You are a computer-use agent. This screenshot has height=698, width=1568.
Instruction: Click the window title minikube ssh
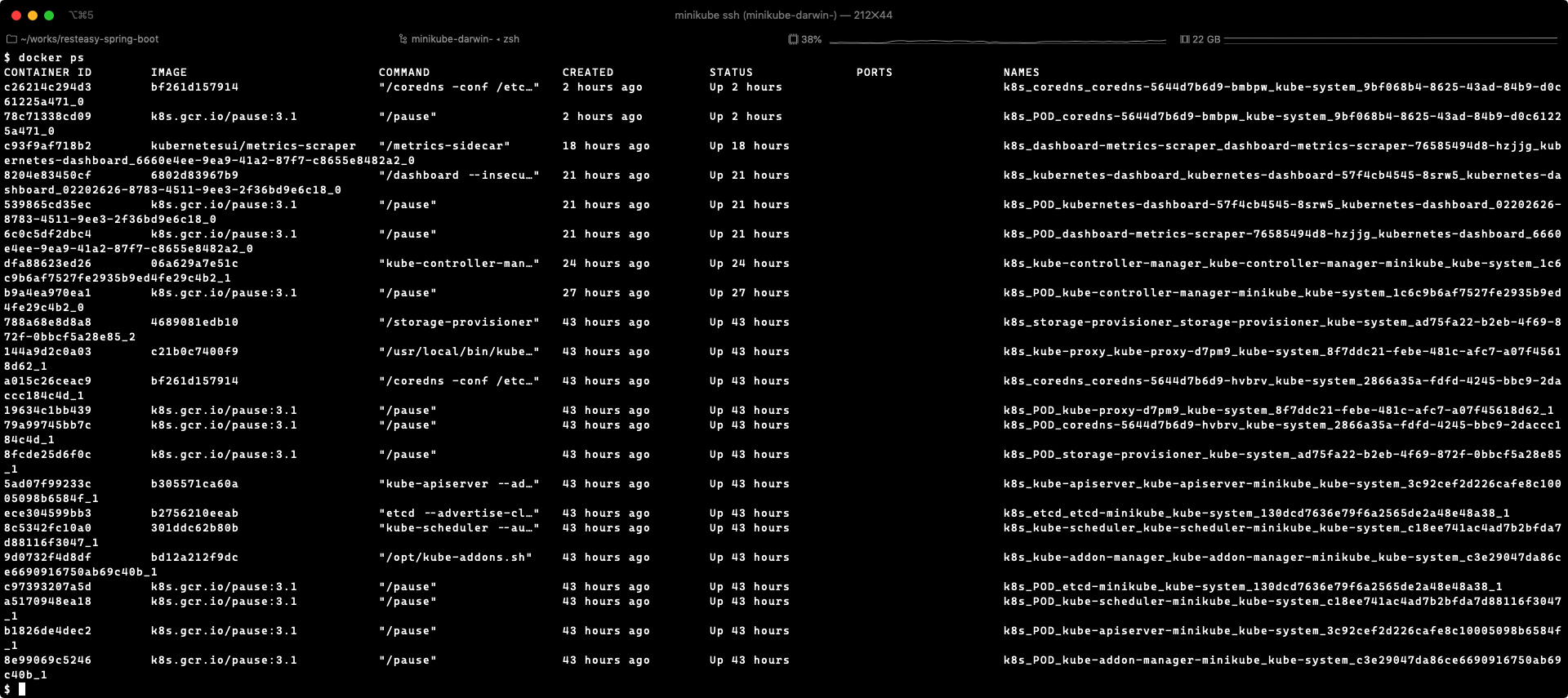click(783, 16)
